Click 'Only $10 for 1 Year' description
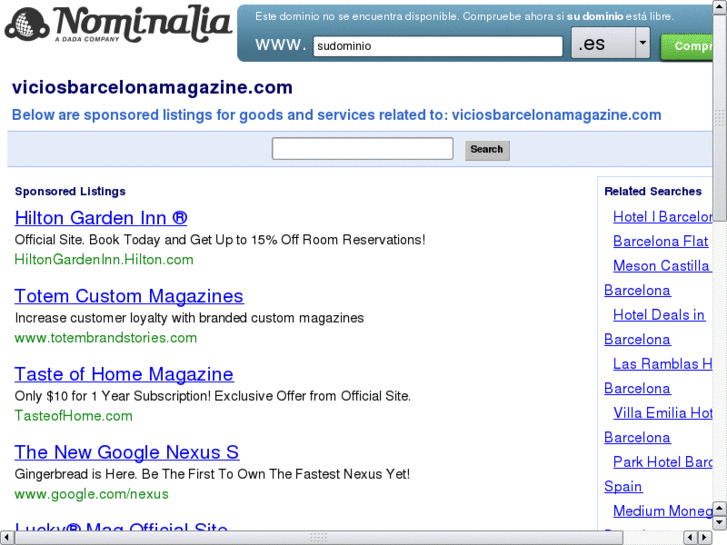The width and height of the screenshot is (727, 545). tap(213, 396)
